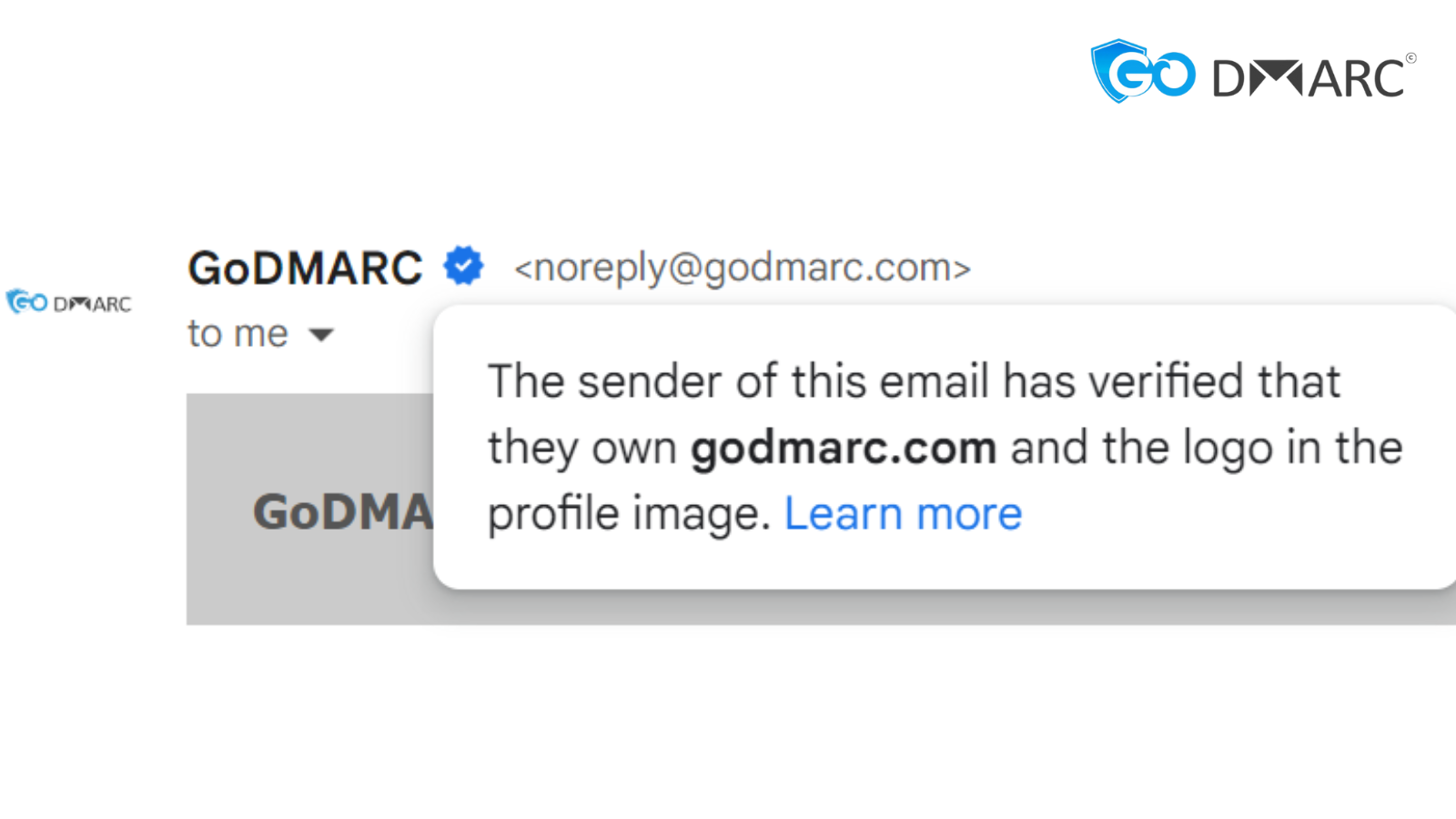Click the GoDMA heading in the grey banner
The height and width of the screenshot is (819, 1456).
pos(342,511)
